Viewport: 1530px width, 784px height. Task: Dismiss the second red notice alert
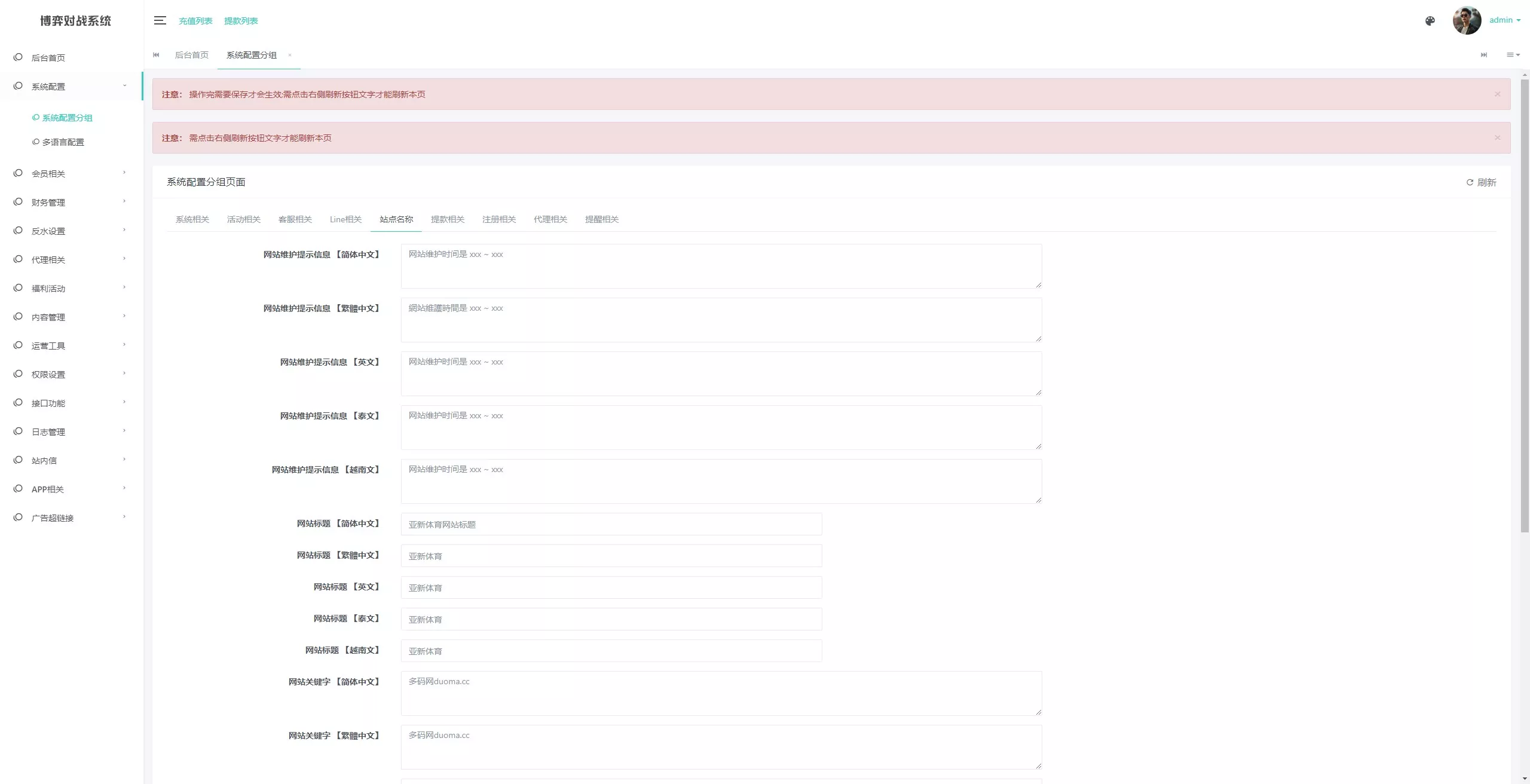pos(1497,137)
